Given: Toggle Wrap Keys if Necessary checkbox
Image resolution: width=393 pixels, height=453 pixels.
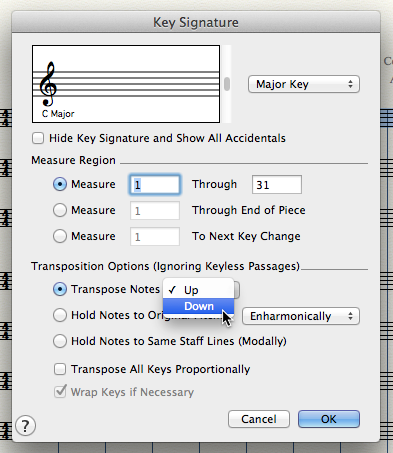Looking at the screenshot, I should tap(60, 392).
